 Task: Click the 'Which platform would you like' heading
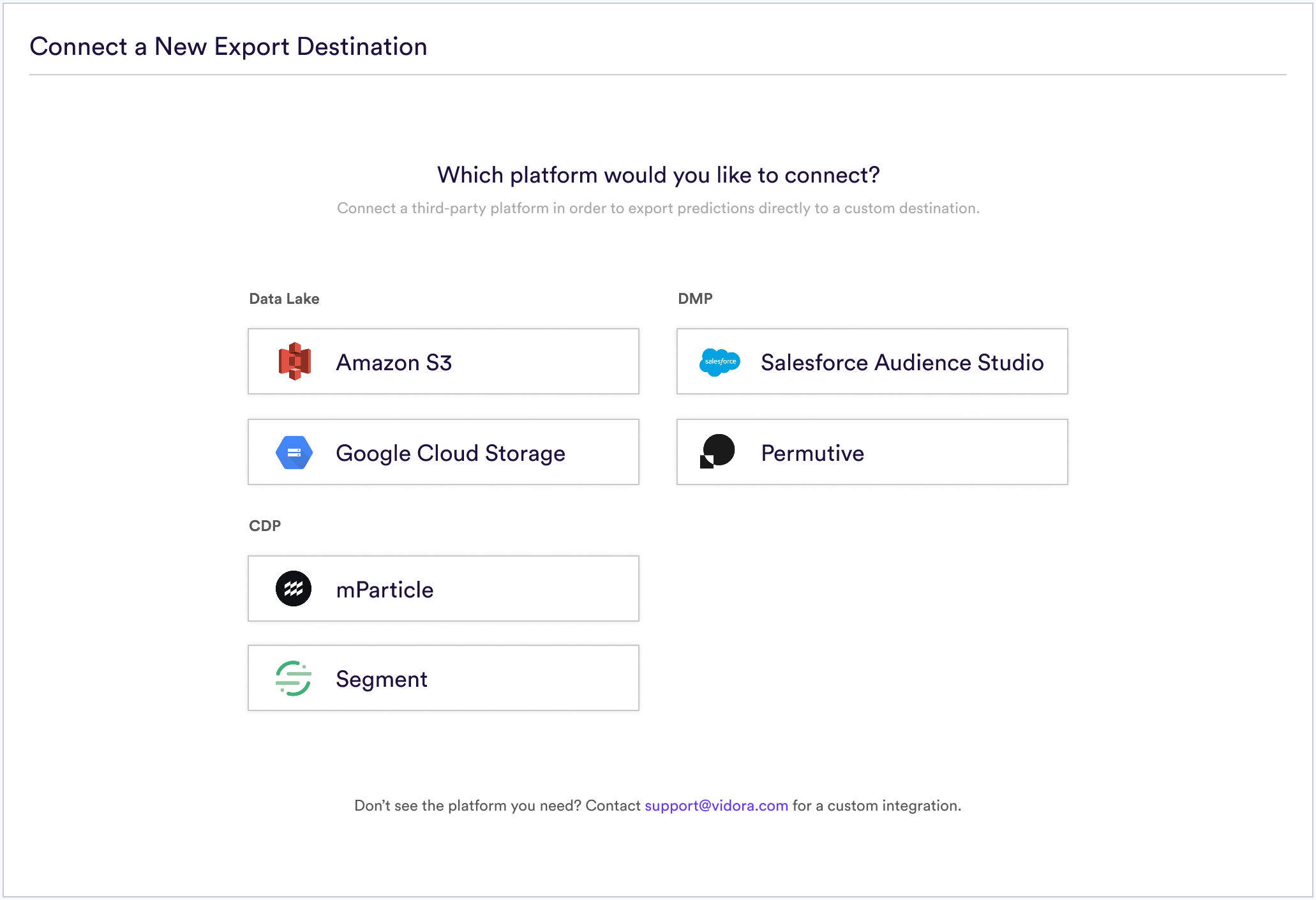click(658, 175)
